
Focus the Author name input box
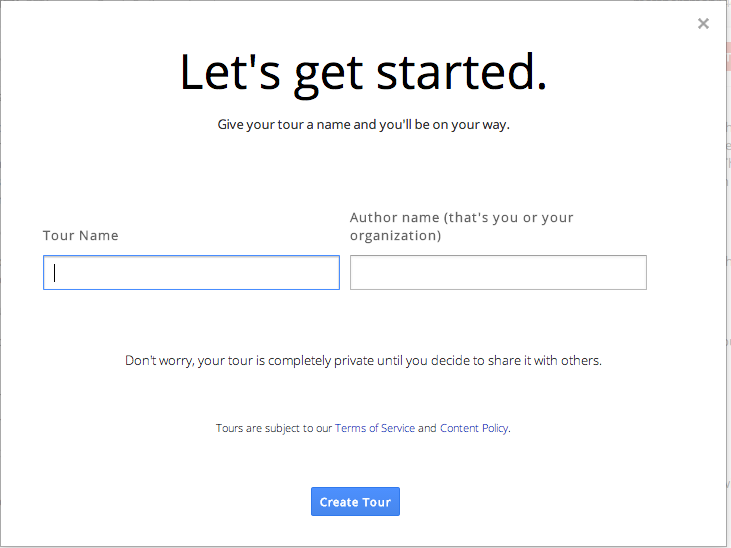[x=498, y=273]
